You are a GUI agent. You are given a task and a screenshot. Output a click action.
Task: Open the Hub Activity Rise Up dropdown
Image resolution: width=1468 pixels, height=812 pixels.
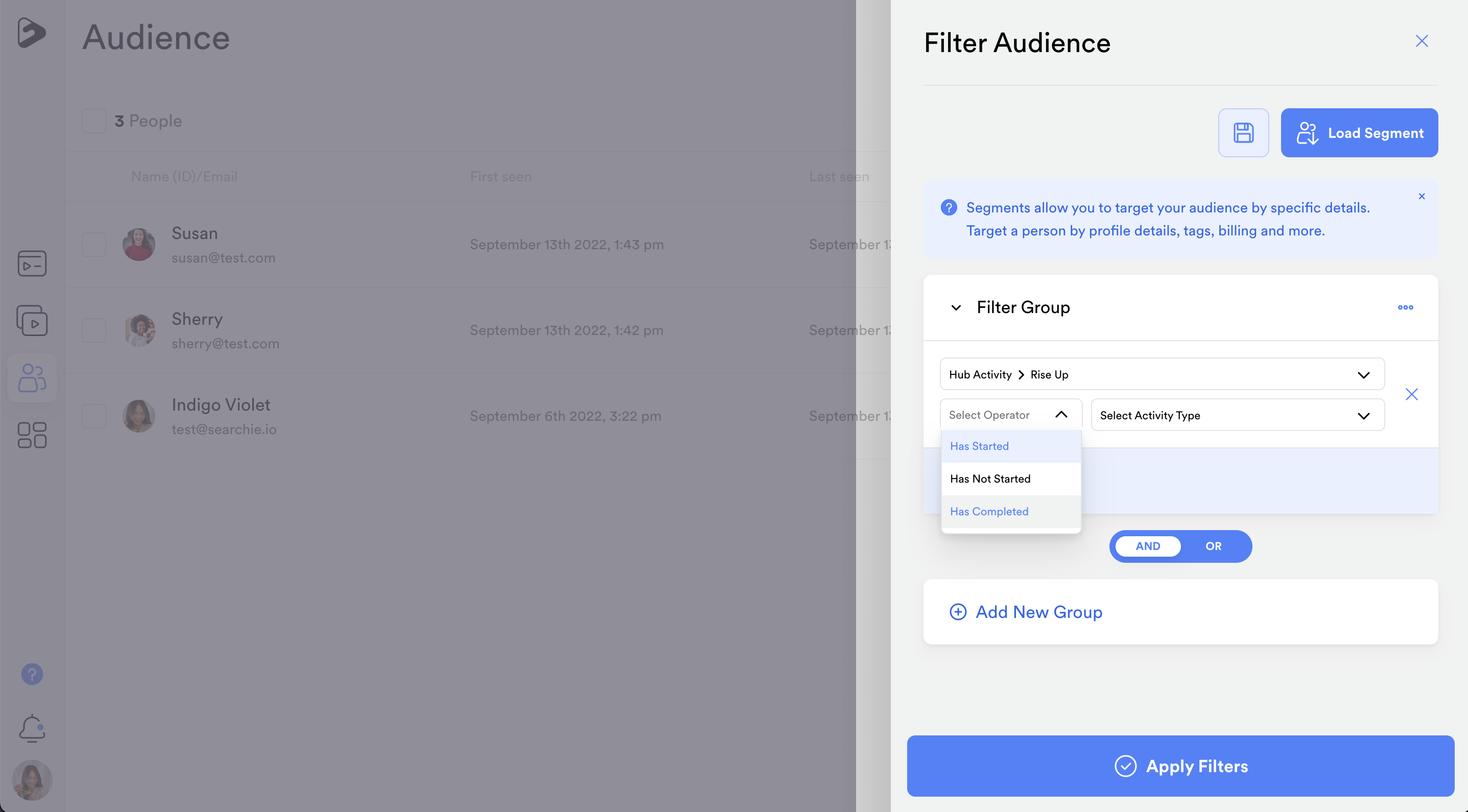click(x=1161, y=374)
